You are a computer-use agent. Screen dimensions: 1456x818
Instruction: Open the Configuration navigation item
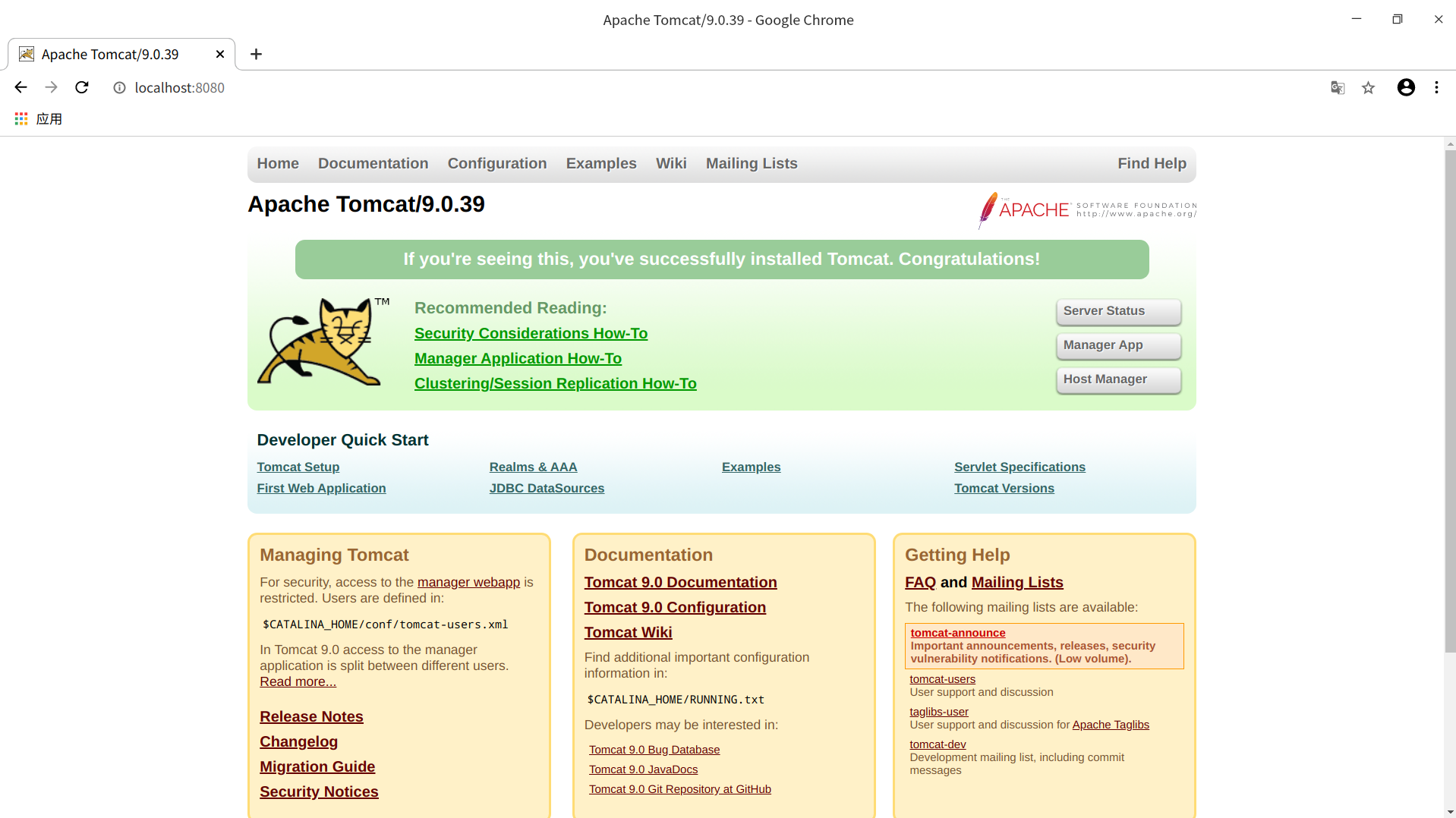coord(497,163)
